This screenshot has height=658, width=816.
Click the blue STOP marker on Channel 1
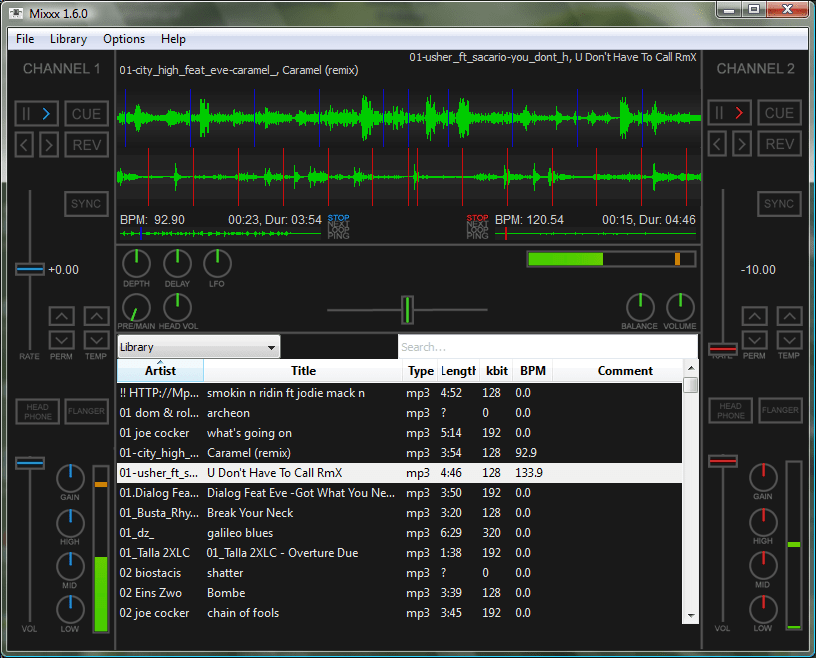coord(338,218)
